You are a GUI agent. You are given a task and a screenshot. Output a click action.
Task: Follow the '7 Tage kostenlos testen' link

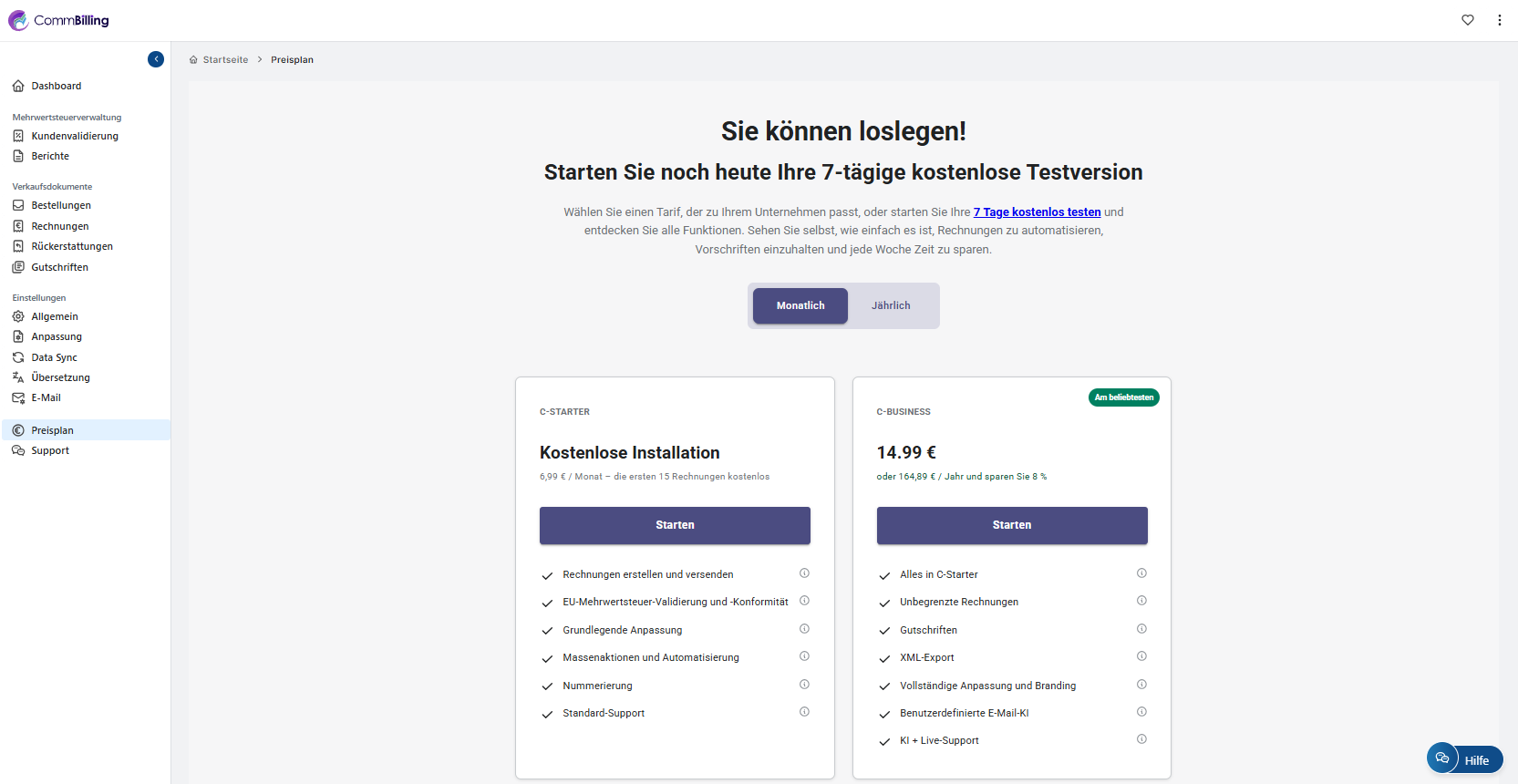pyautogui.click(x=1037, y=212)
